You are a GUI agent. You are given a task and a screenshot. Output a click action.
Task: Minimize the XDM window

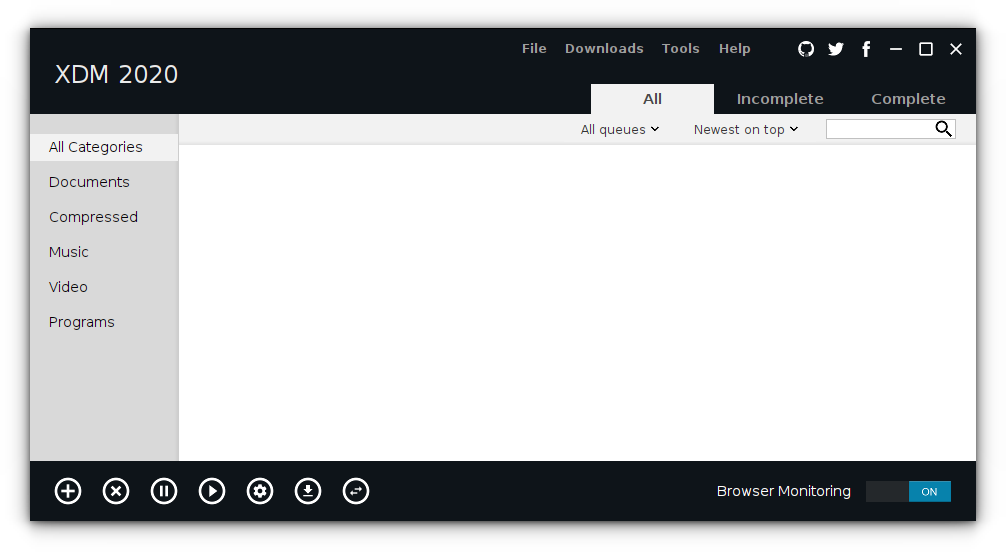pyautogui.click(x=896, y=49)
